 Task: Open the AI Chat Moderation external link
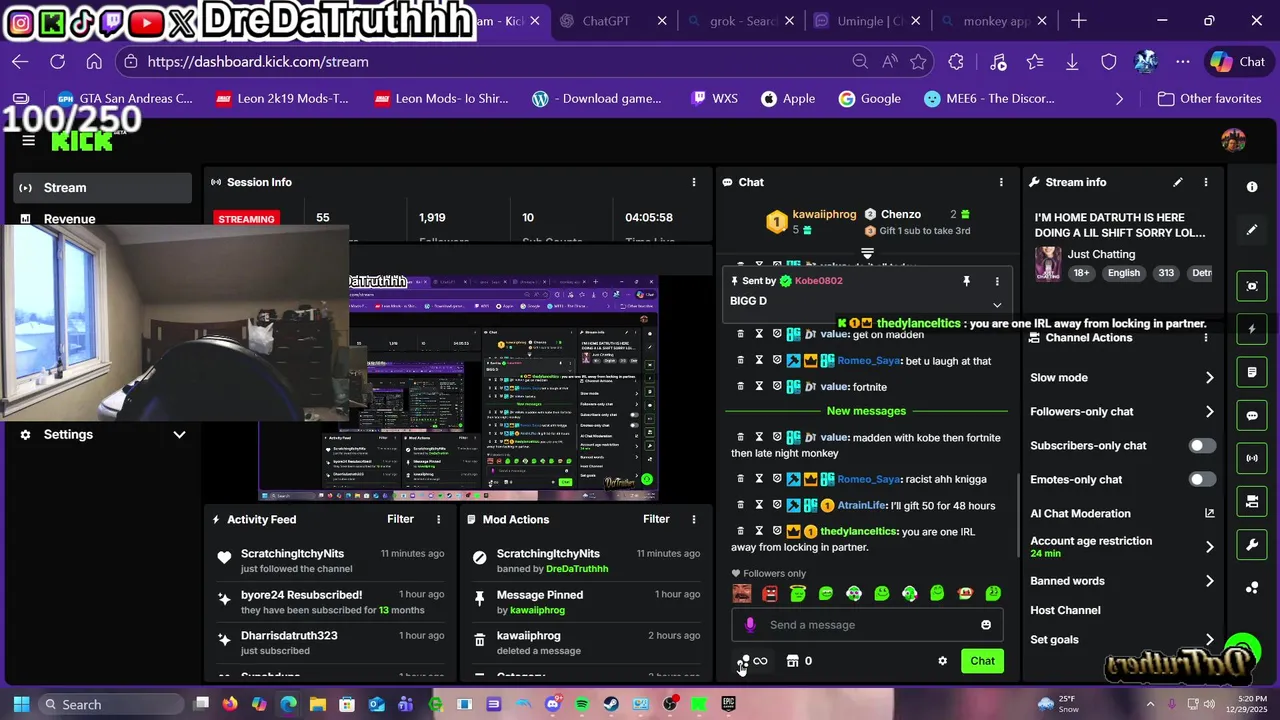click(x=1209, y=513)
